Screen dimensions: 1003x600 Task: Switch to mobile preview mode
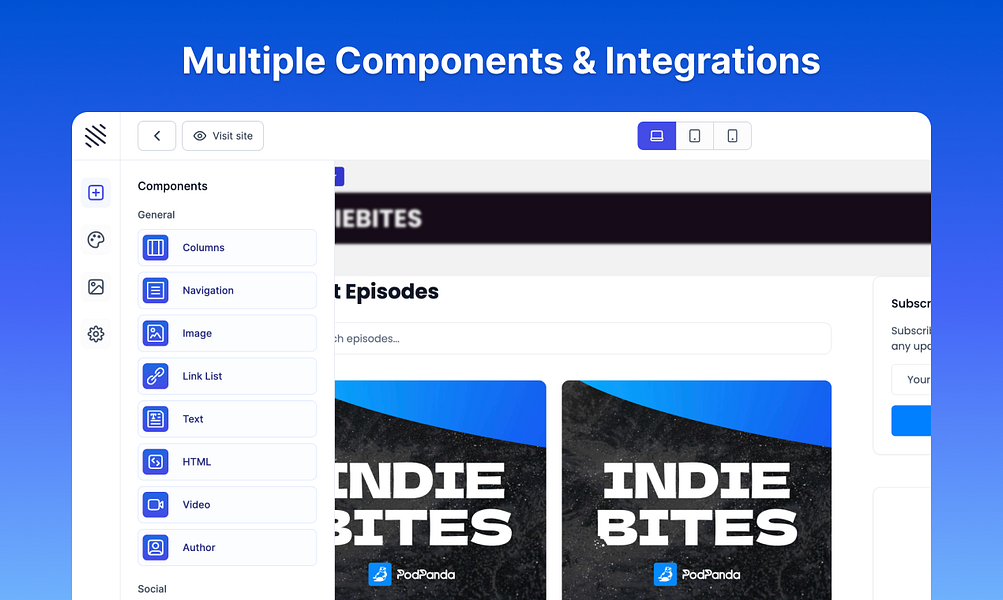(x=732, y=135)
